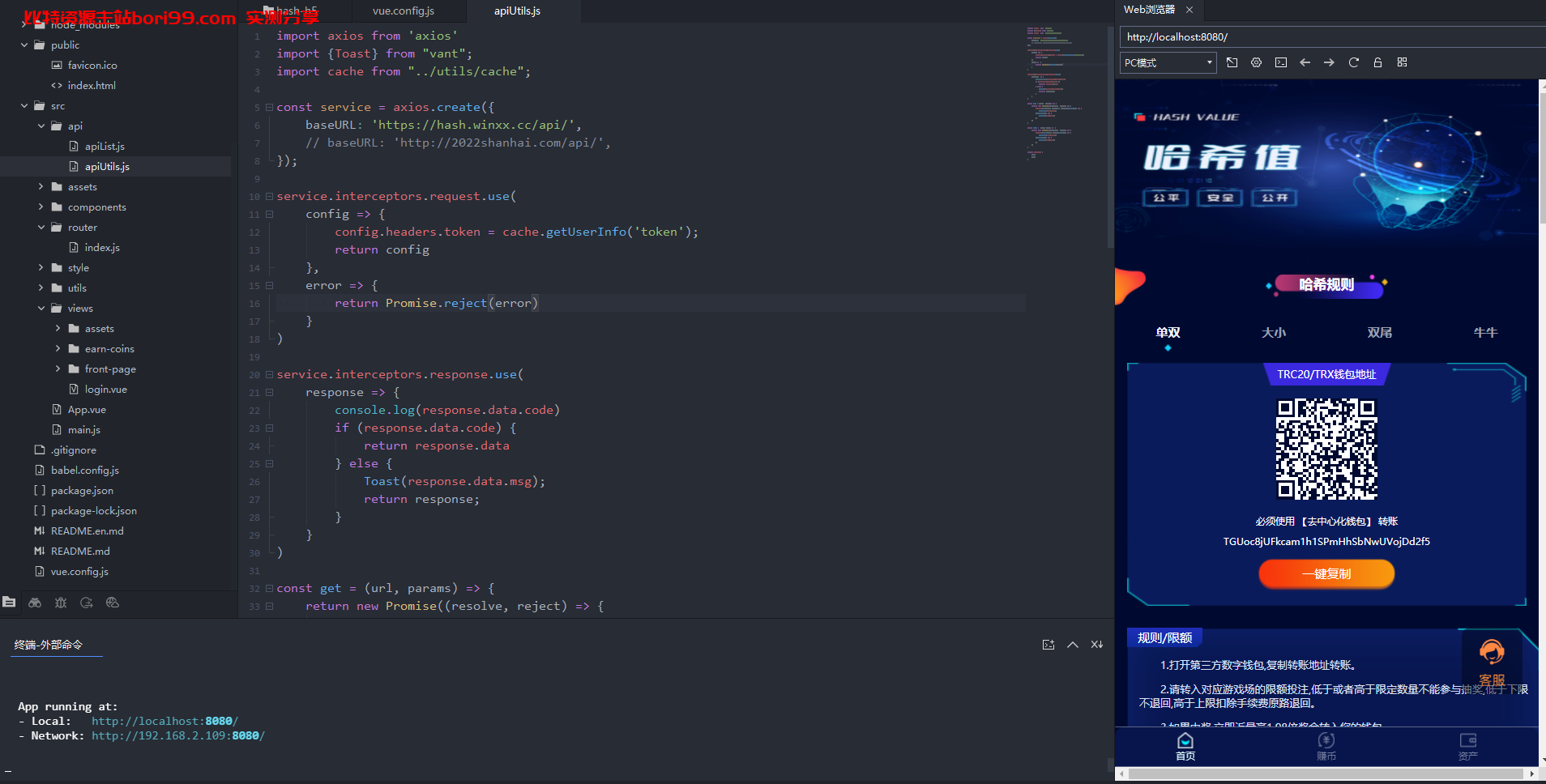Collapse the api folder
1546x784 pixels.
pyautogui.click(x=41, y=126)
